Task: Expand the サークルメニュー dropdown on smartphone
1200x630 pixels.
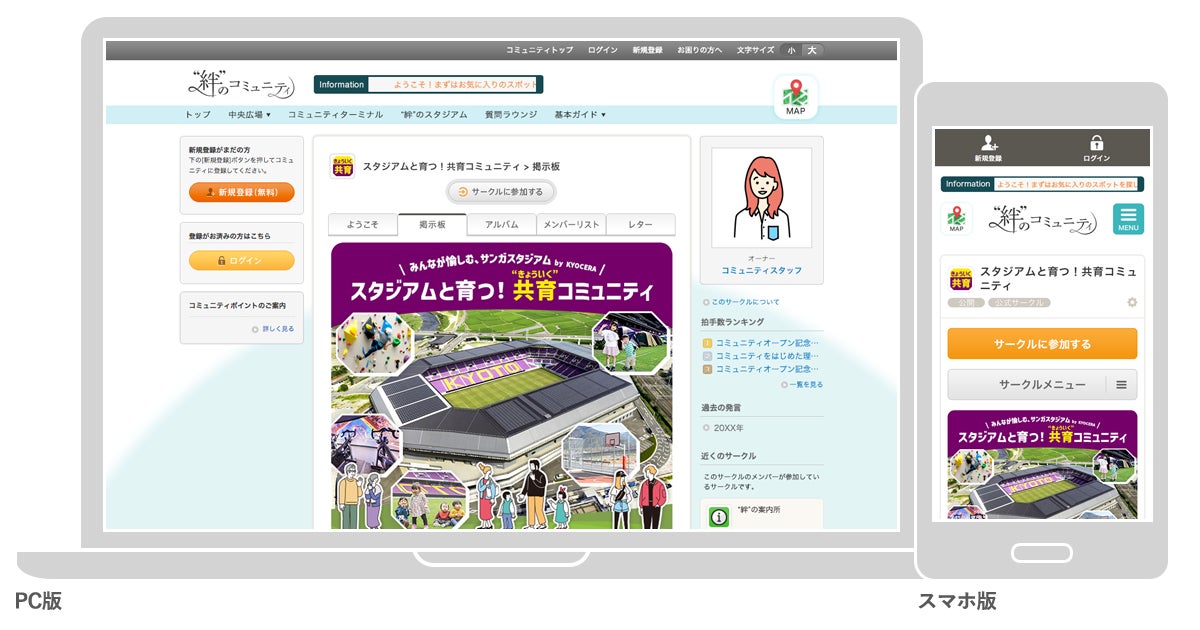Action: pyautogui.click(x=1042, y=384)
